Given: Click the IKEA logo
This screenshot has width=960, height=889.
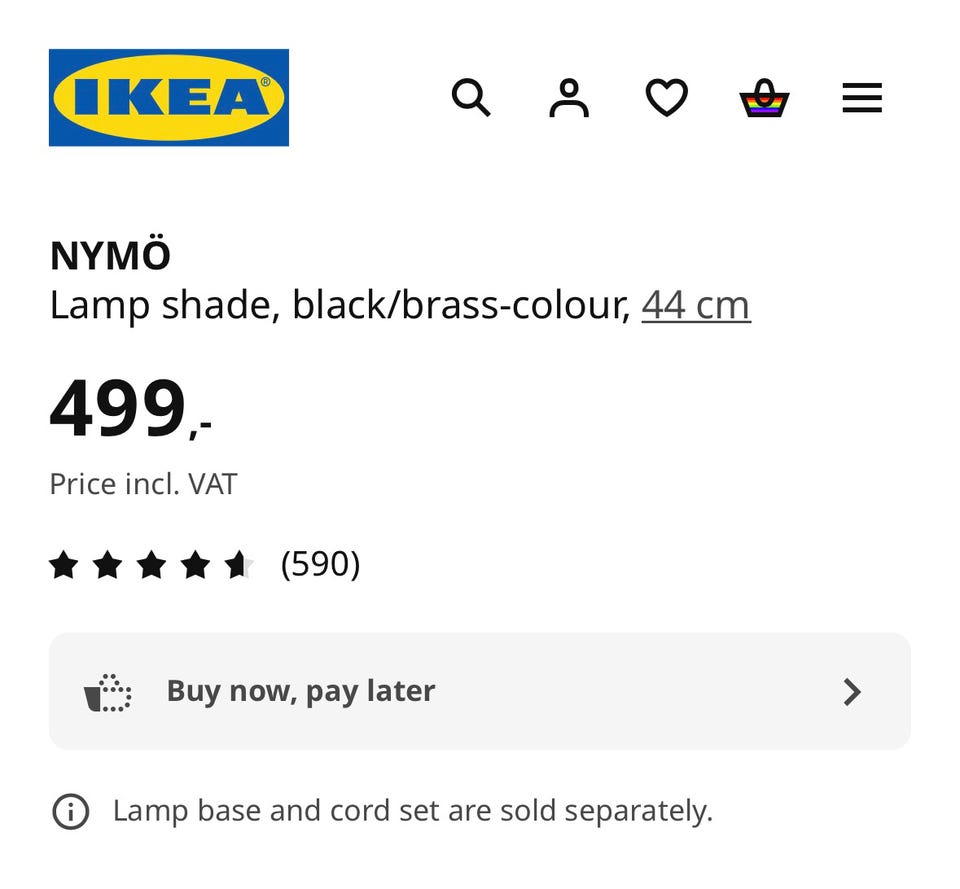Looking at the screenshot, I should pyautogui.click(x=168, y=97).
